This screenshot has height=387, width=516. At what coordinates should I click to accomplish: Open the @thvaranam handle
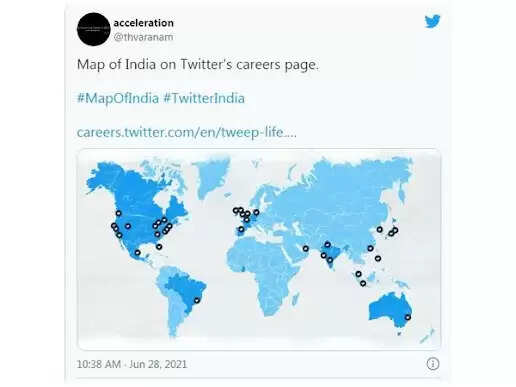pyautogui.click(x=143, y=37)
